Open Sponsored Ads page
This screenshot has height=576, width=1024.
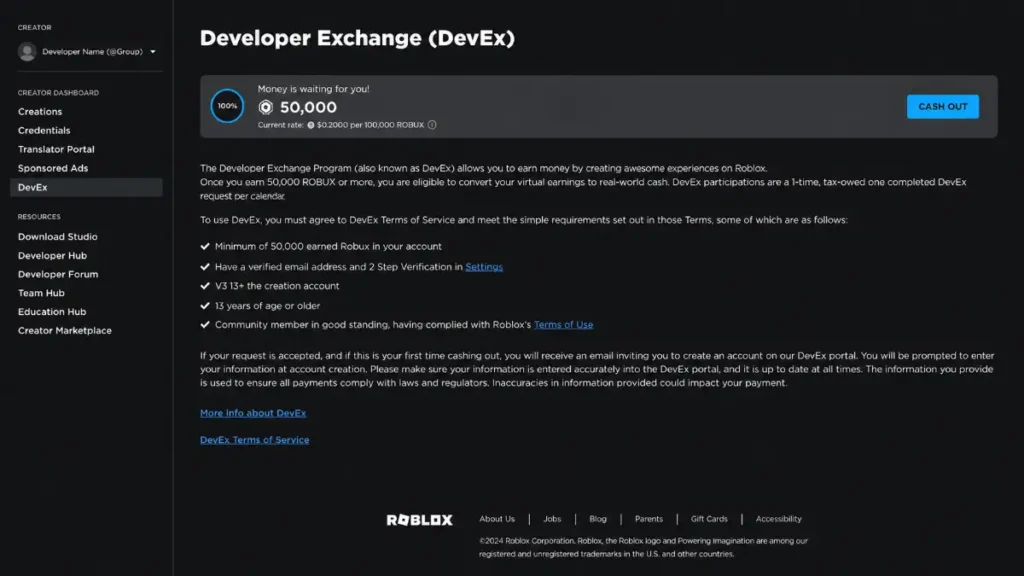pyautogui.click(x=53, y=168)
